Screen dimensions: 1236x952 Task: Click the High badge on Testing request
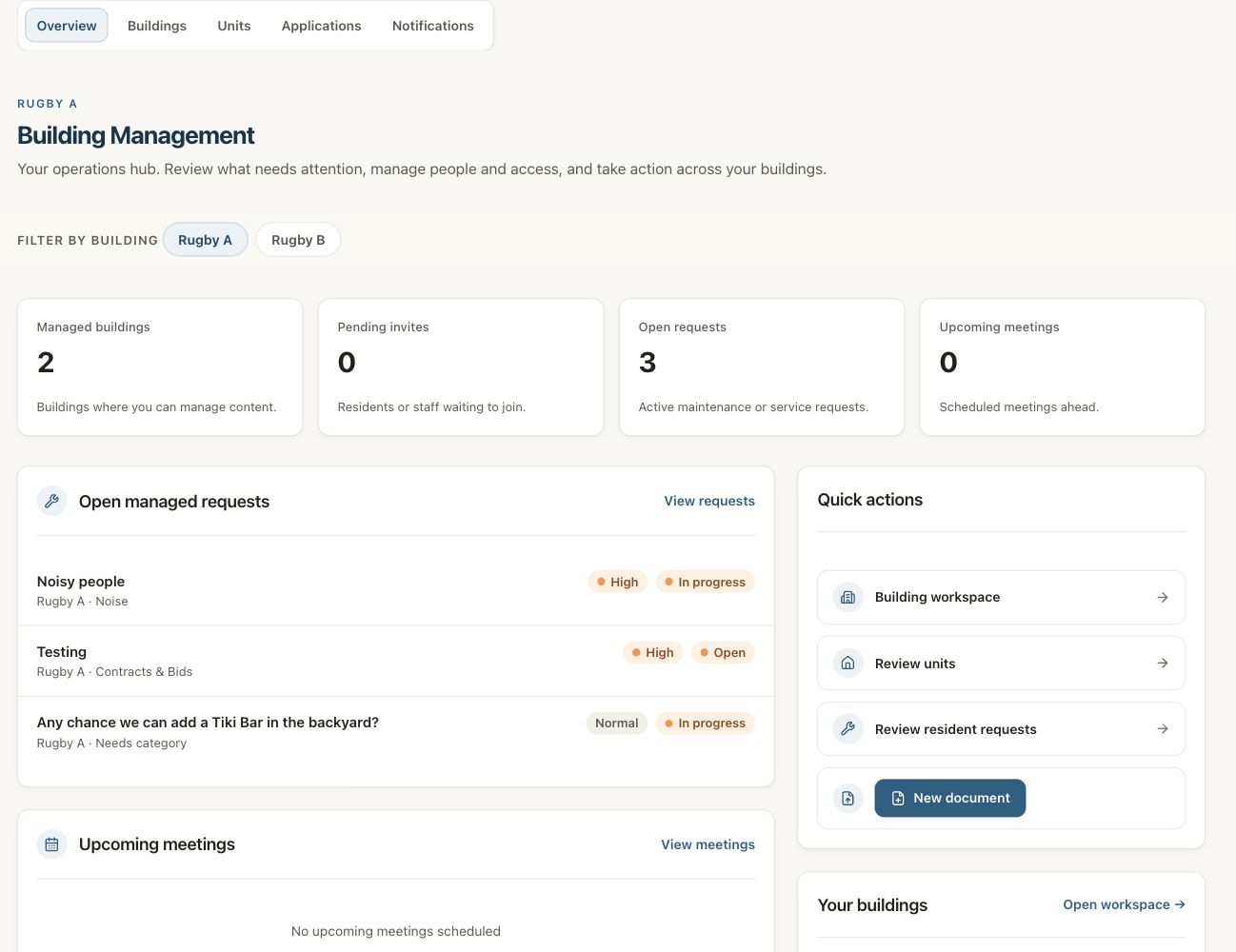[653, 652]
